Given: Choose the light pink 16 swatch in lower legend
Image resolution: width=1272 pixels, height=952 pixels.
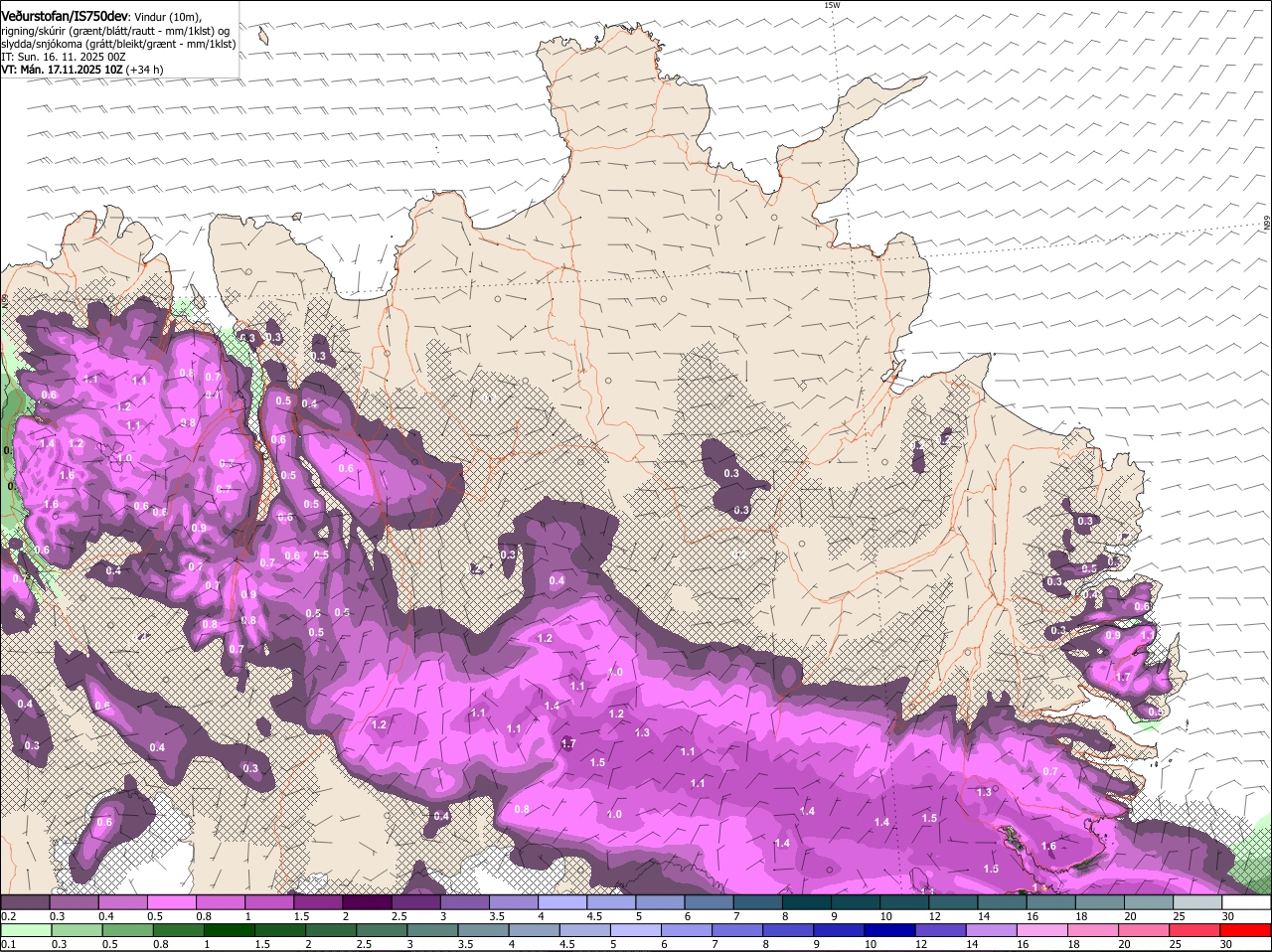Looking at the screenshot, I should coord(1043,930).
